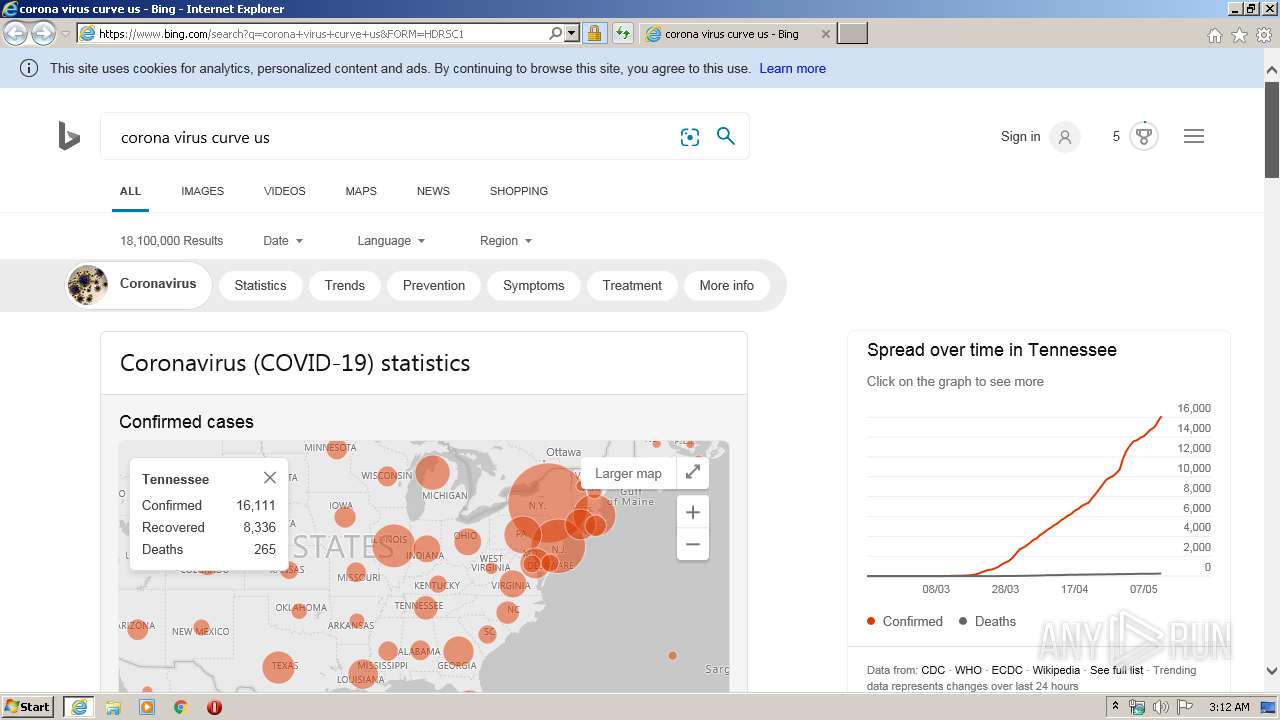This screenshot has height=720, width=1280.
Task: Click the Texas cases bubble
Action: pyautogui.click(x=279, y=667)
